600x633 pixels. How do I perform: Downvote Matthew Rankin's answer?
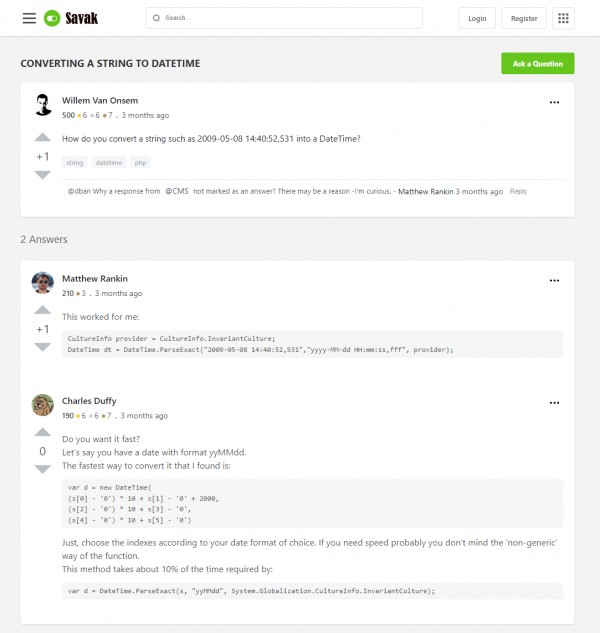tap(42, 347)
